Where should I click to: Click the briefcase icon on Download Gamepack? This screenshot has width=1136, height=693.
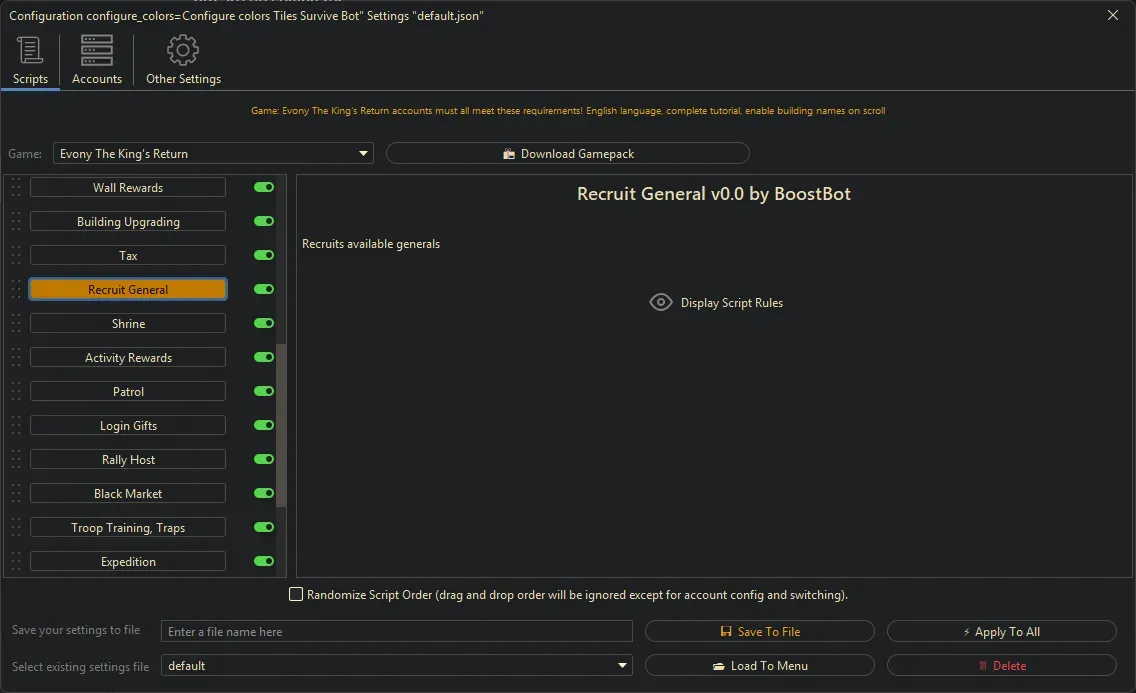[510, 153]
